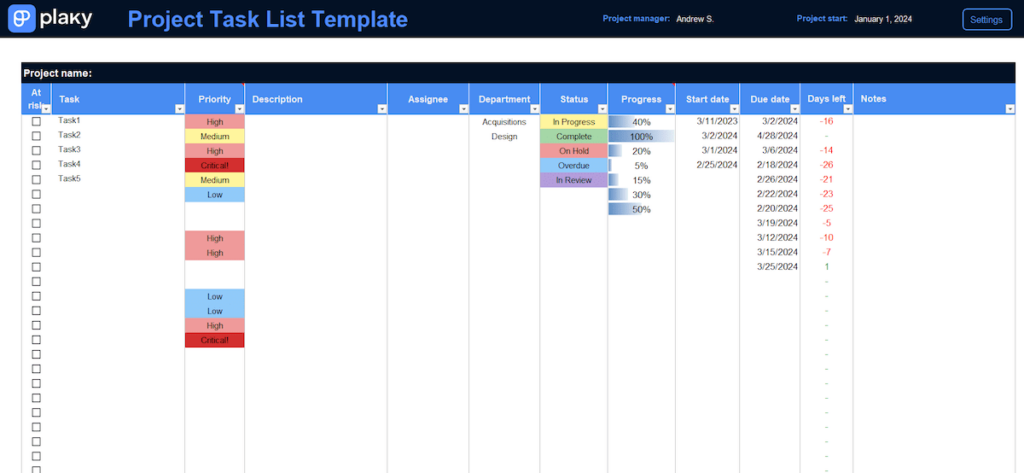The height and width of the screenshot is (473, 1024).
Task: Select the 15% progress bar cell
Action: click(641, 180)
